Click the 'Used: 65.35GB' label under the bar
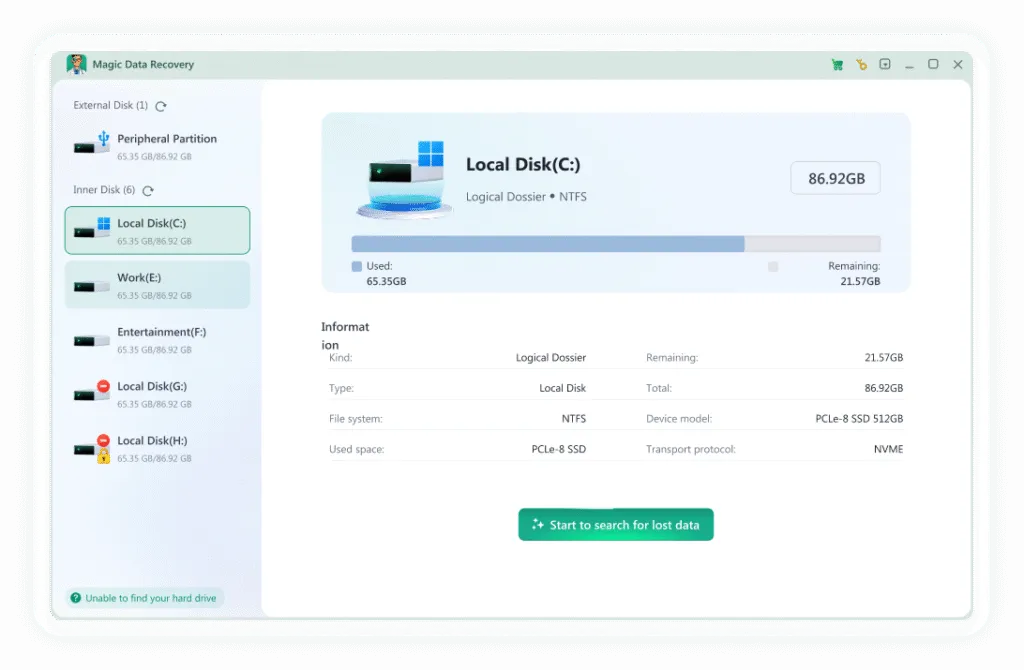 386,274
